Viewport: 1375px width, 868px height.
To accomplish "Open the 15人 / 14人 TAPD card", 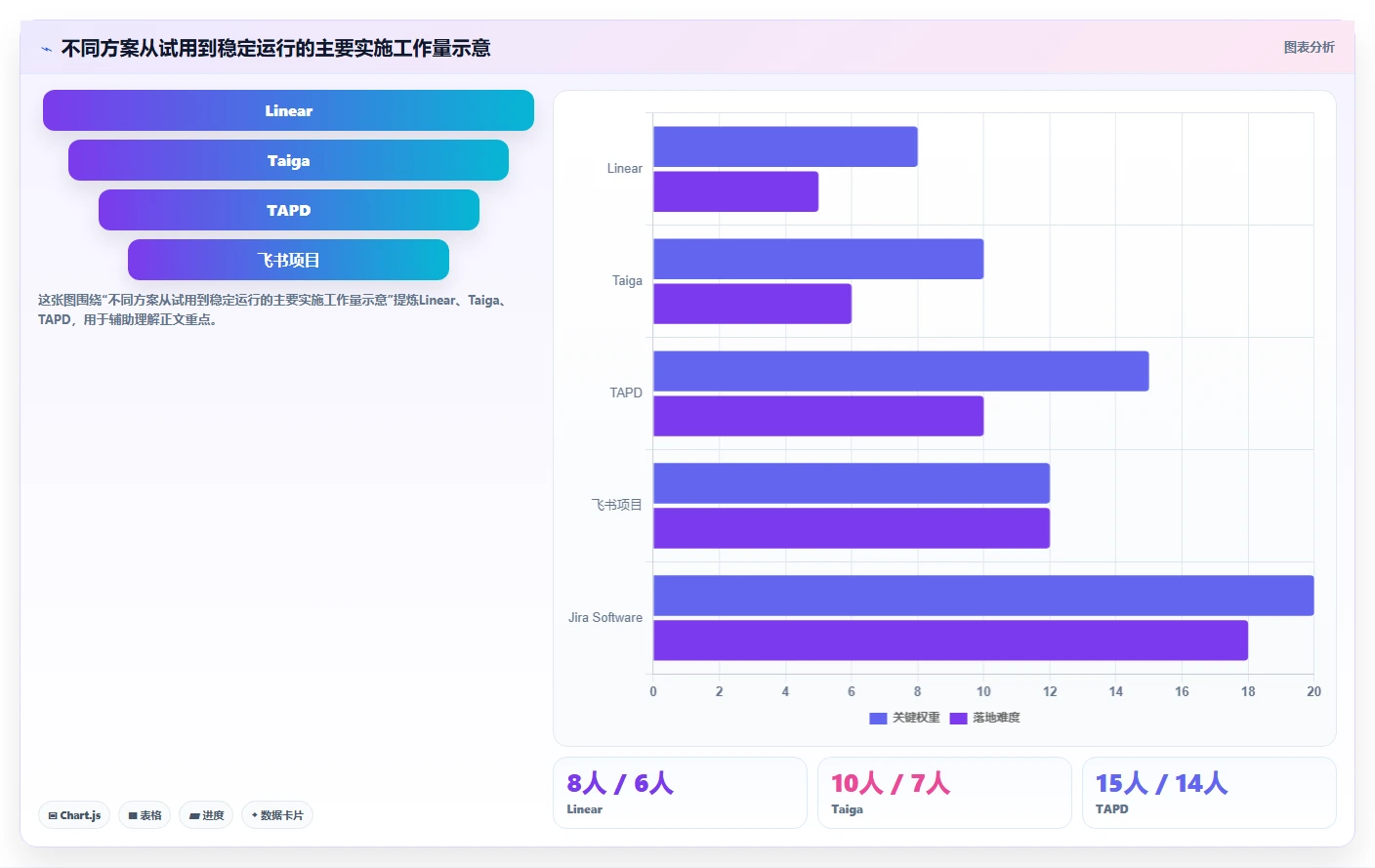I will coord(1209,793).
